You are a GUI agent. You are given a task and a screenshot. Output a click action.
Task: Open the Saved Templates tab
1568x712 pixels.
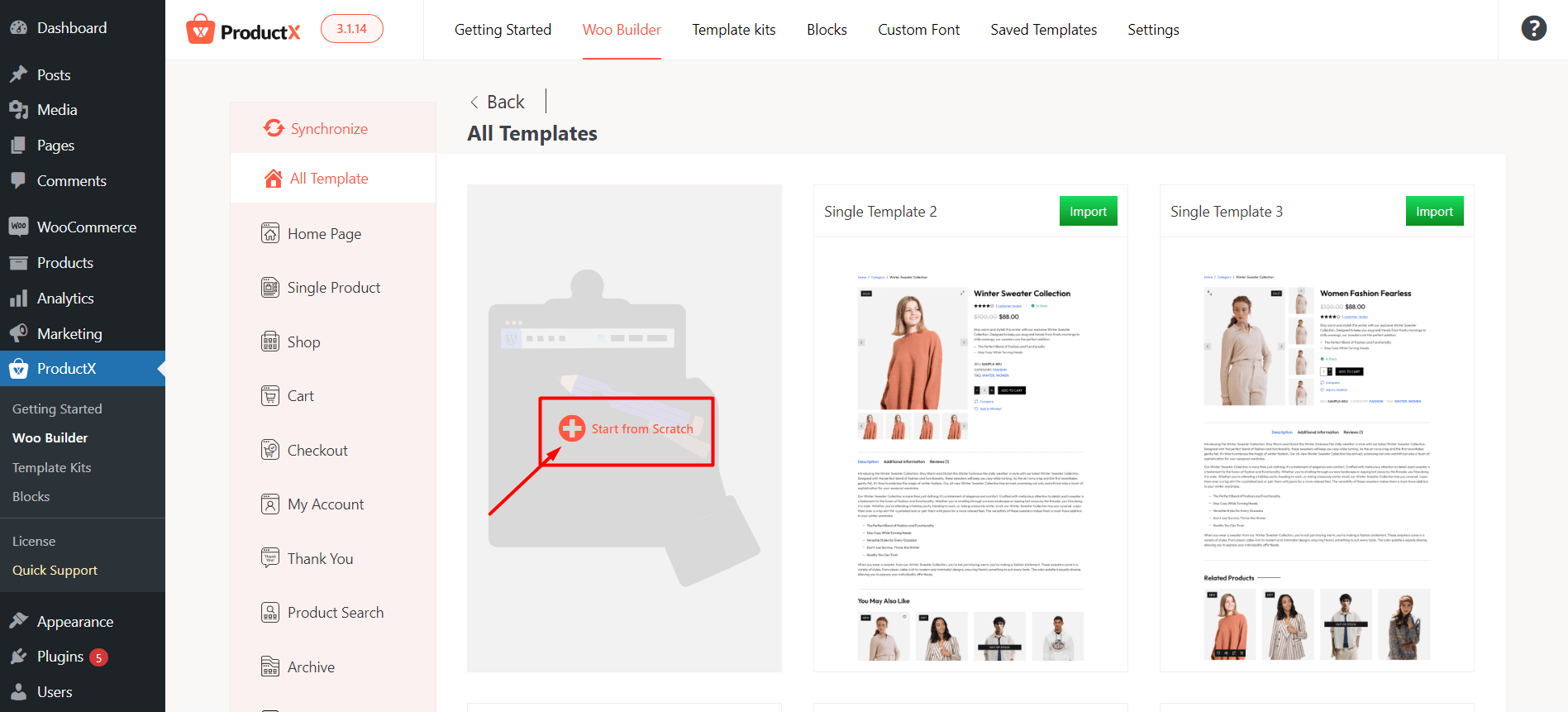coord(1044,30)
